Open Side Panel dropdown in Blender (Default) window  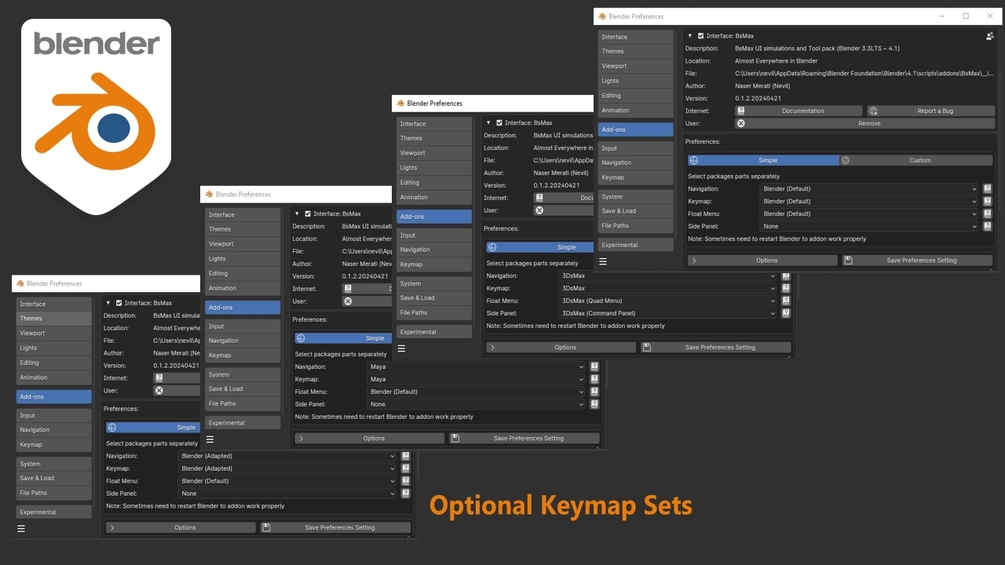tap(869, 226)
